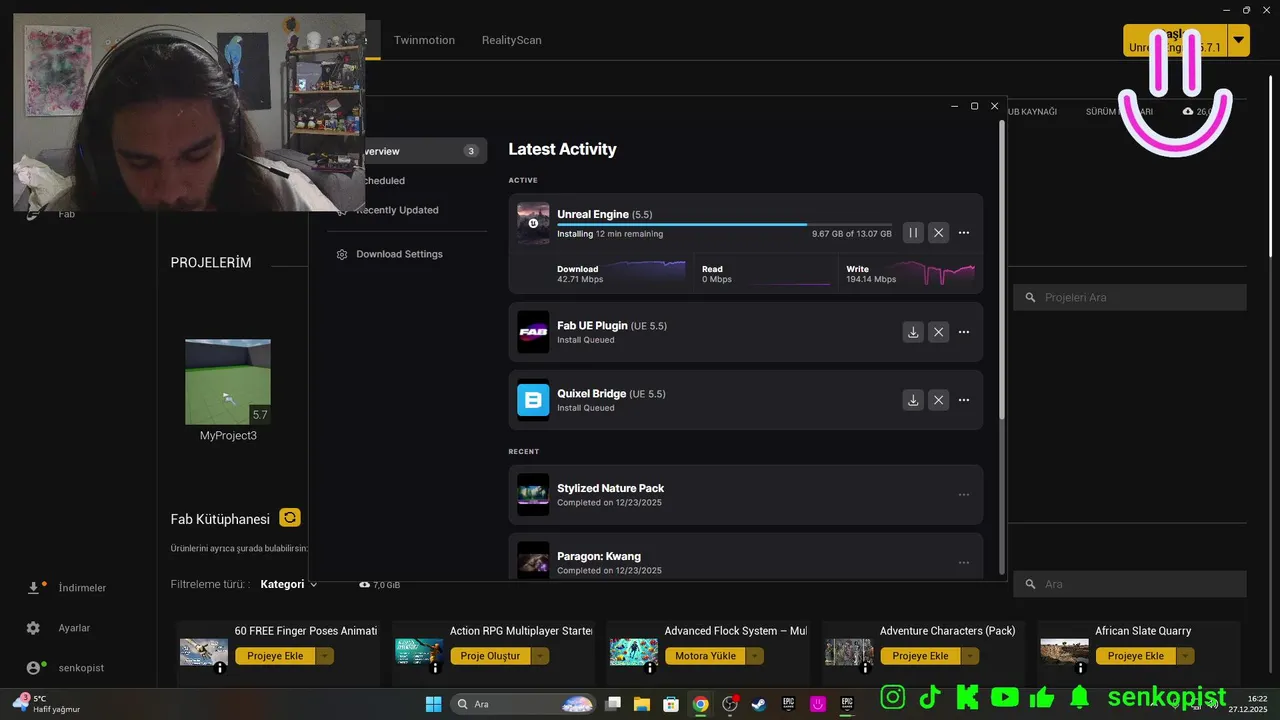Switch to the Twinmotion tab
This screenshot has width=1280, height=720.
pos(424,40)
